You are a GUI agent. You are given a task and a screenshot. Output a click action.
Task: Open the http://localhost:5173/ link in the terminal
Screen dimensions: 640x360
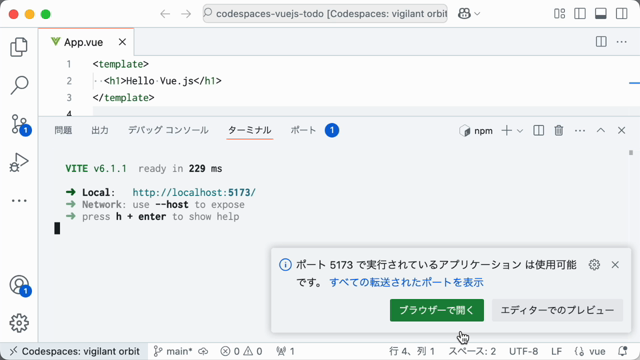(194, 192)
